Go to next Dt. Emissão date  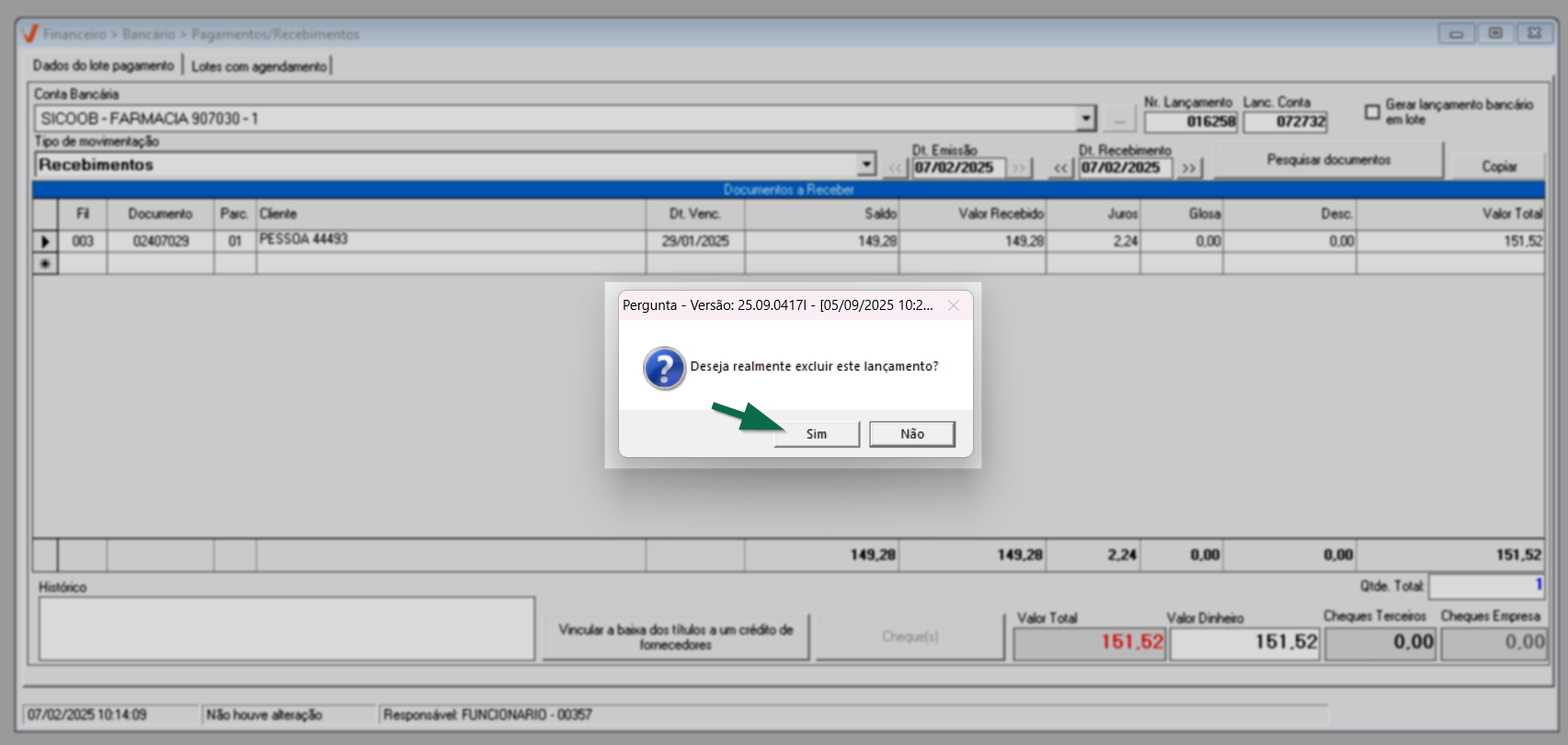1019,168
